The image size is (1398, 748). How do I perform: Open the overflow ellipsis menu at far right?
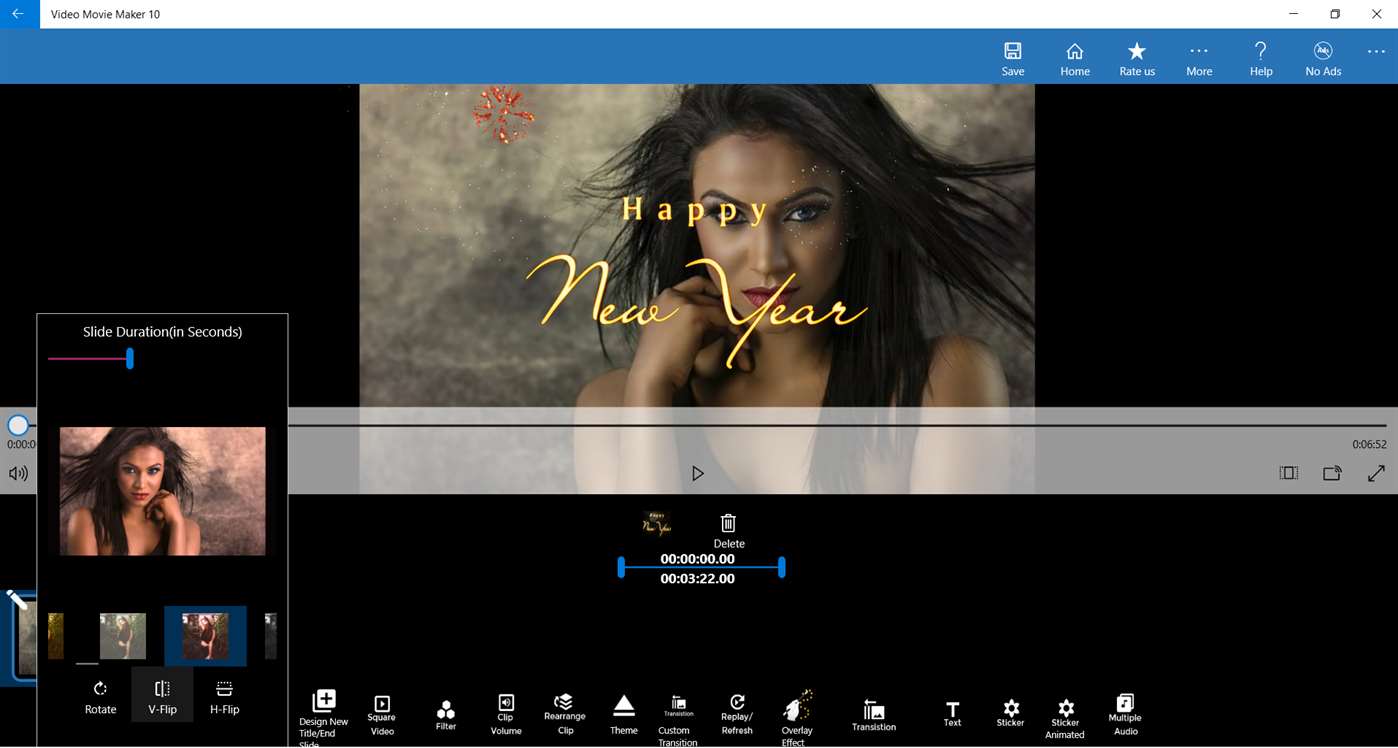click(1376, 52)
